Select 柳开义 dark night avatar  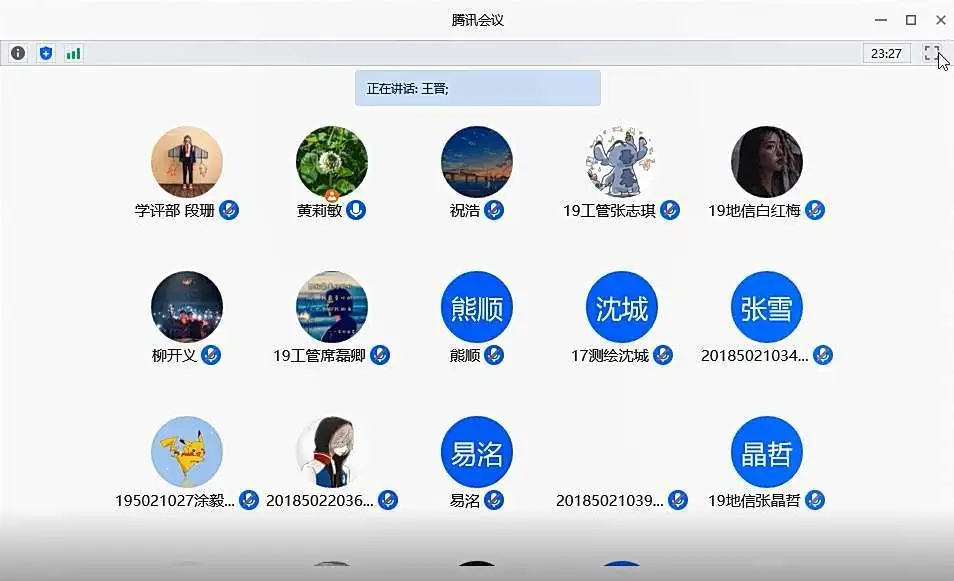click(x=187, y=307)
